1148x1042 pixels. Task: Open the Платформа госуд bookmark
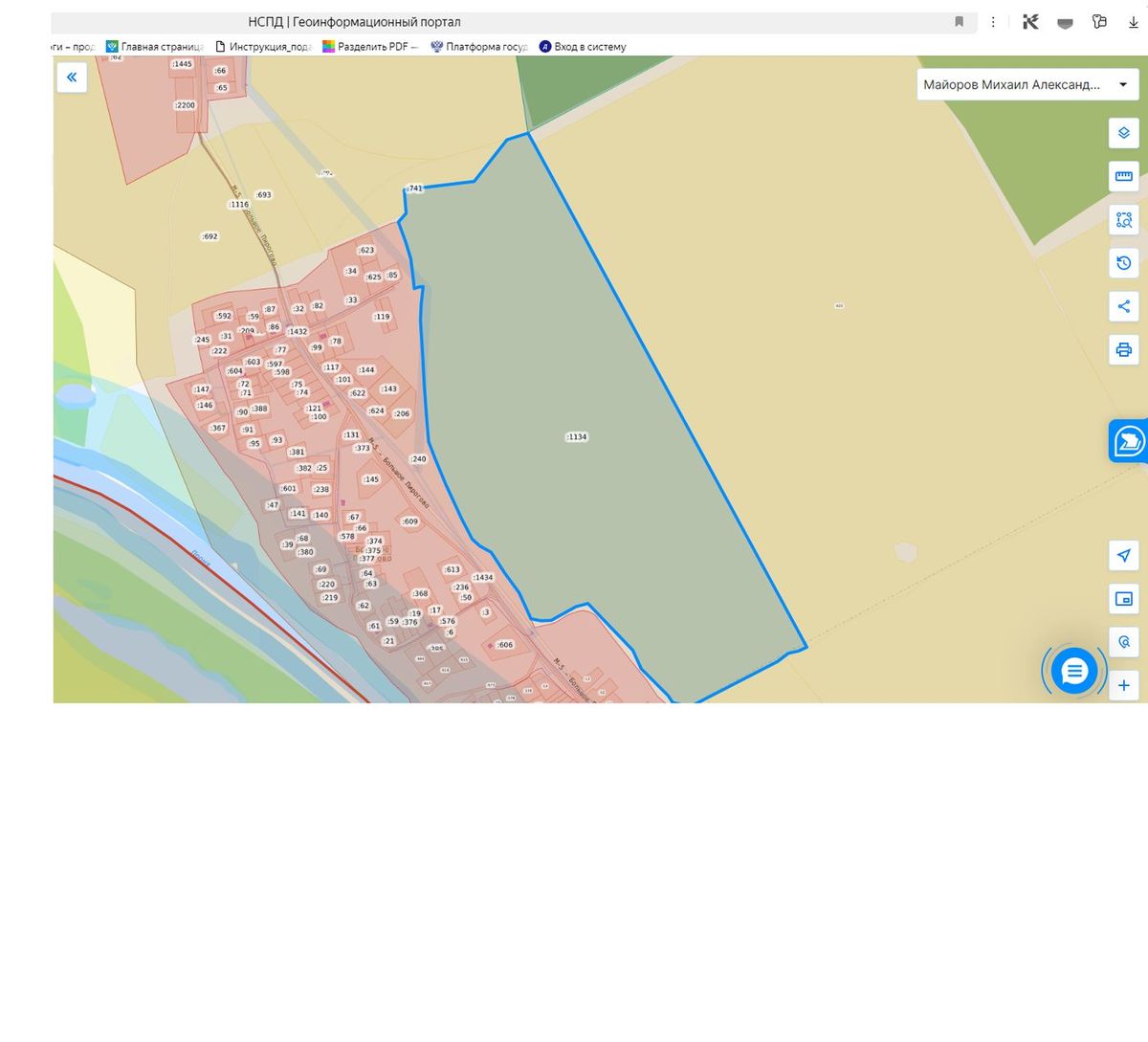(479, 46)
